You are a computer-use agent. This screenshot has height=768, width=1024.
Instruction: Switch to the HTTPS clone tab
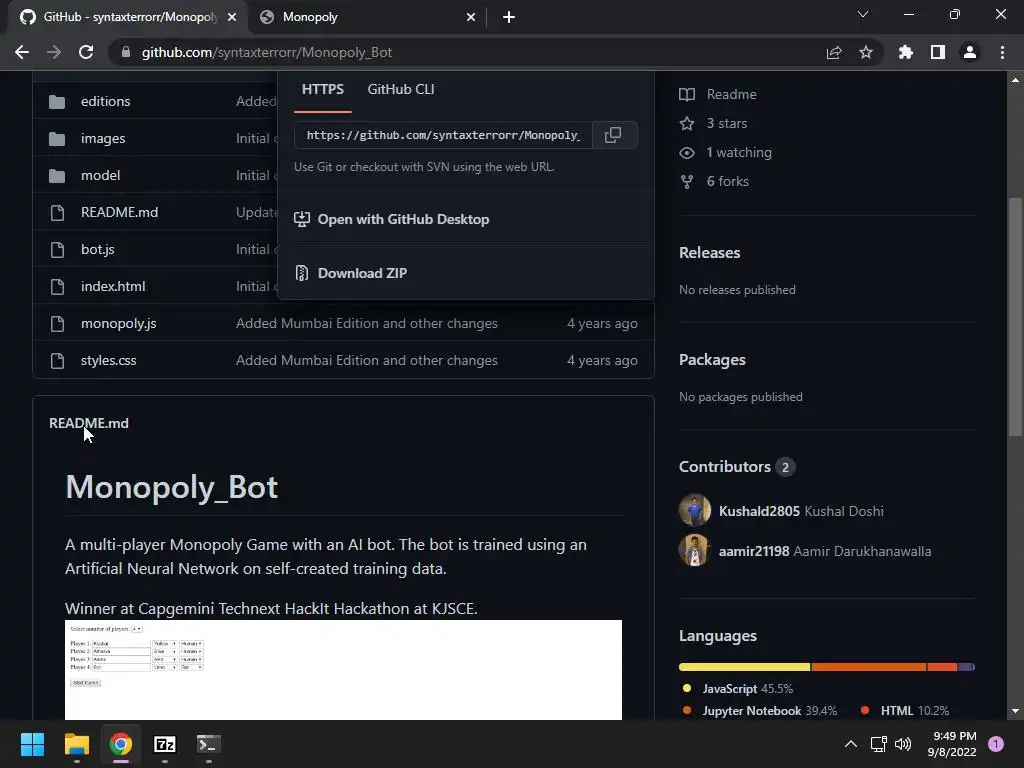(x=323, y=89)
